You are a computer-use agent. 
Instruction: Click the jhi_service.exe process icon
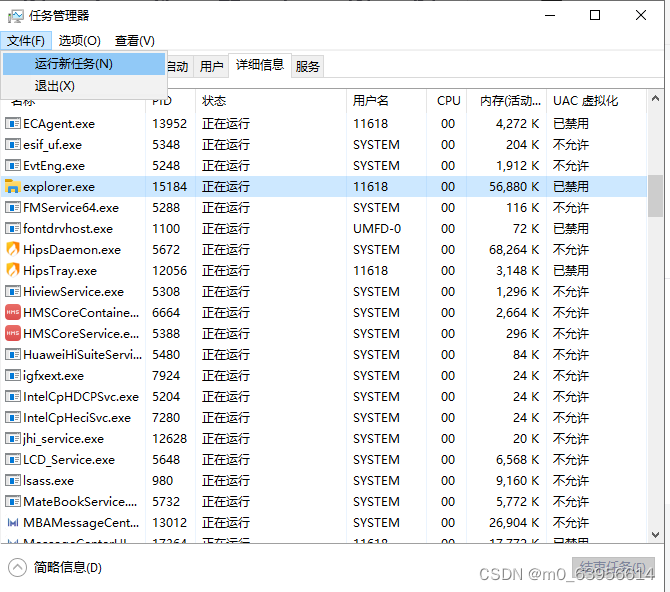coord(13,439)
